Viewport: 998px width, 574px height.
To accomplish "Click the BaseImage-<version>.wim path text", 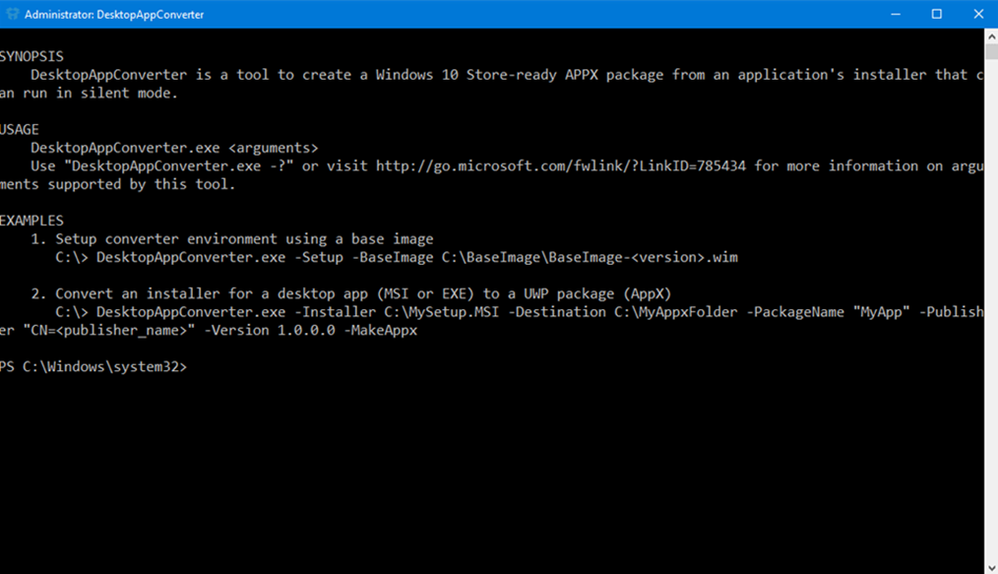I will coord(643,258).
